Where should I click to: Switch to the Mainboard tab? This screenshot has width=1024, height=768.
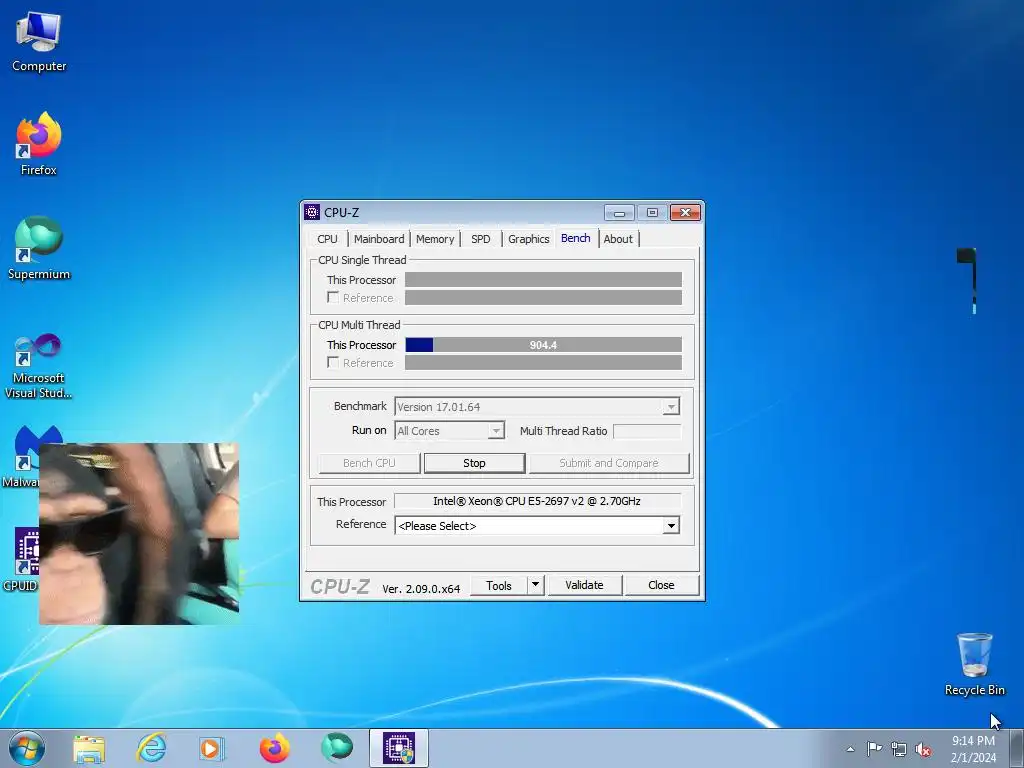[379, 239]
